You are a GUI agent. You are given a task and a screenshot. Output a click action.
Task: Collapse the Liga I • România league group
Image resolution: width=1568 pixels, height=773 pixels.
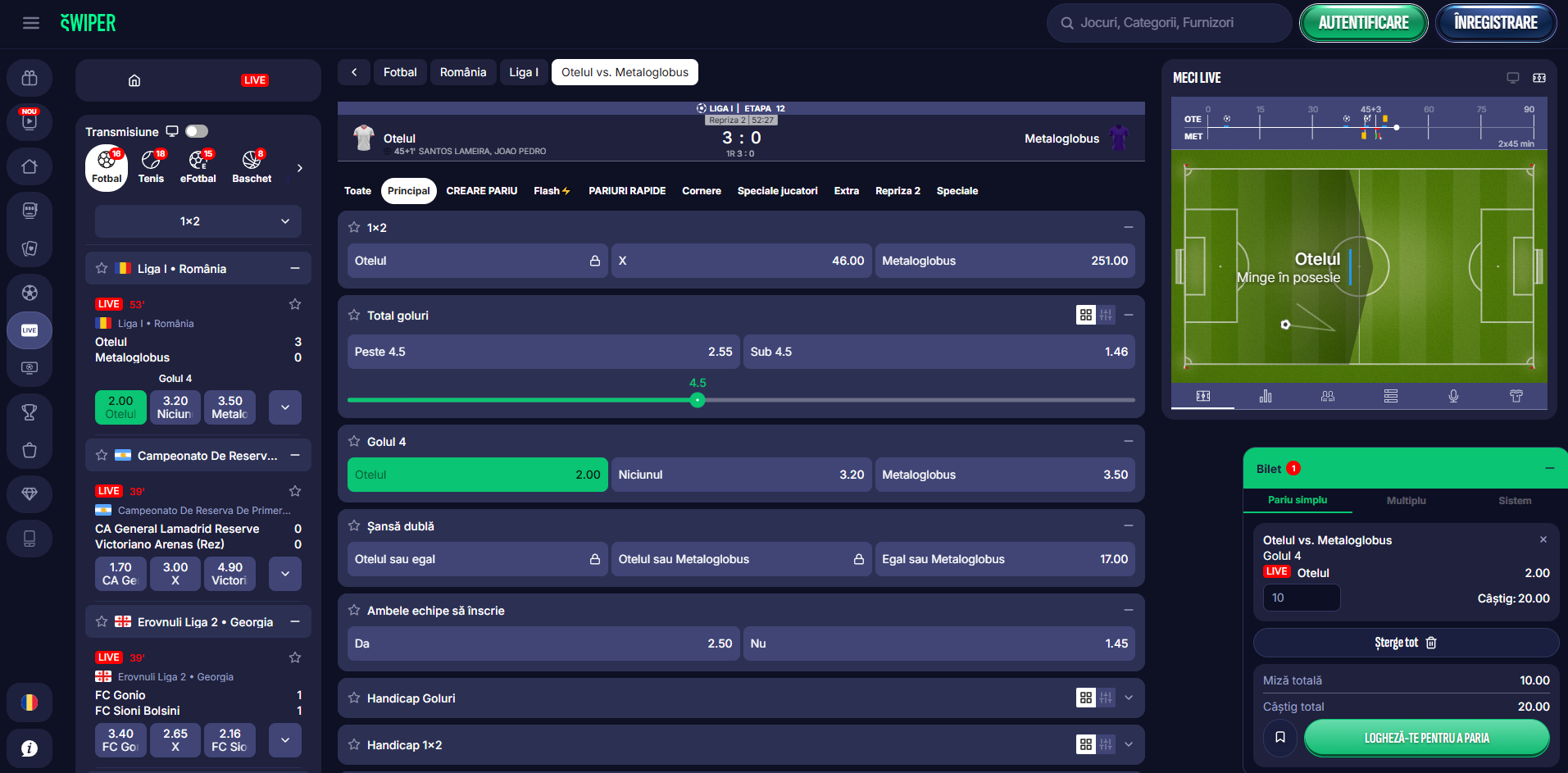(x=295, y=269)
